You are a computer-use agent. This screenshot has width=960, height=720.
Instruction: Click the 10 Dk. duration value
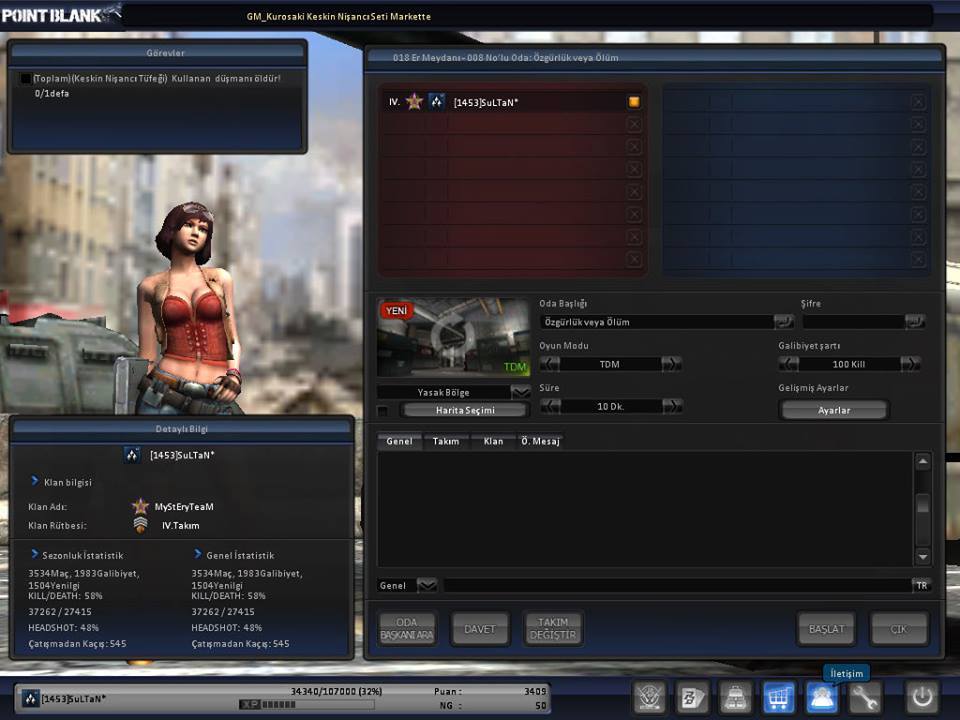pos(610,406)
